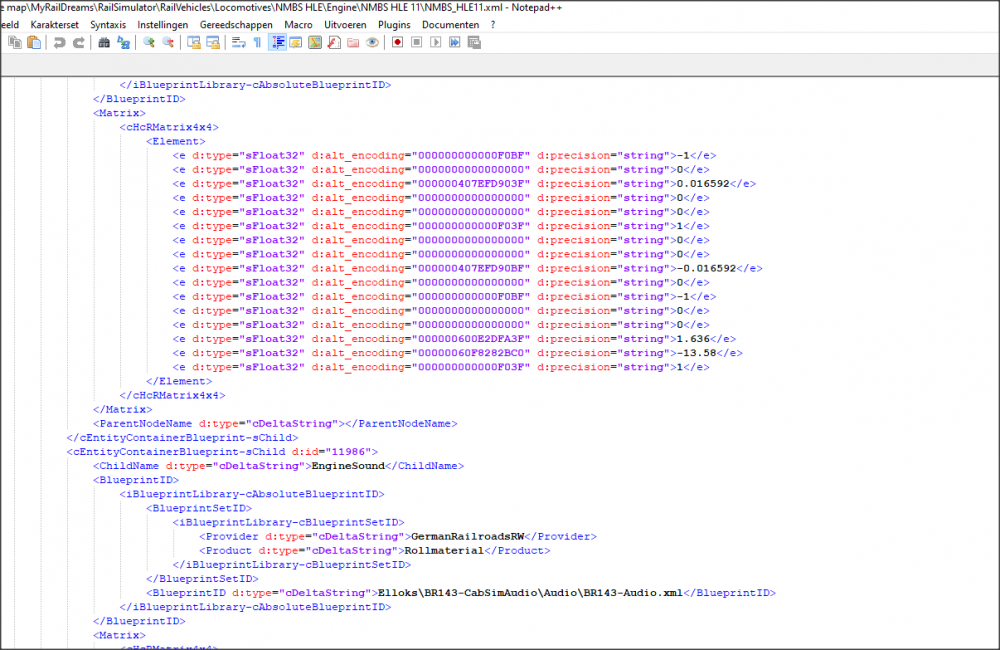Start macro recording with the red dot
The height and width of the screenshot is (650, 1000).
pos(397,42)
